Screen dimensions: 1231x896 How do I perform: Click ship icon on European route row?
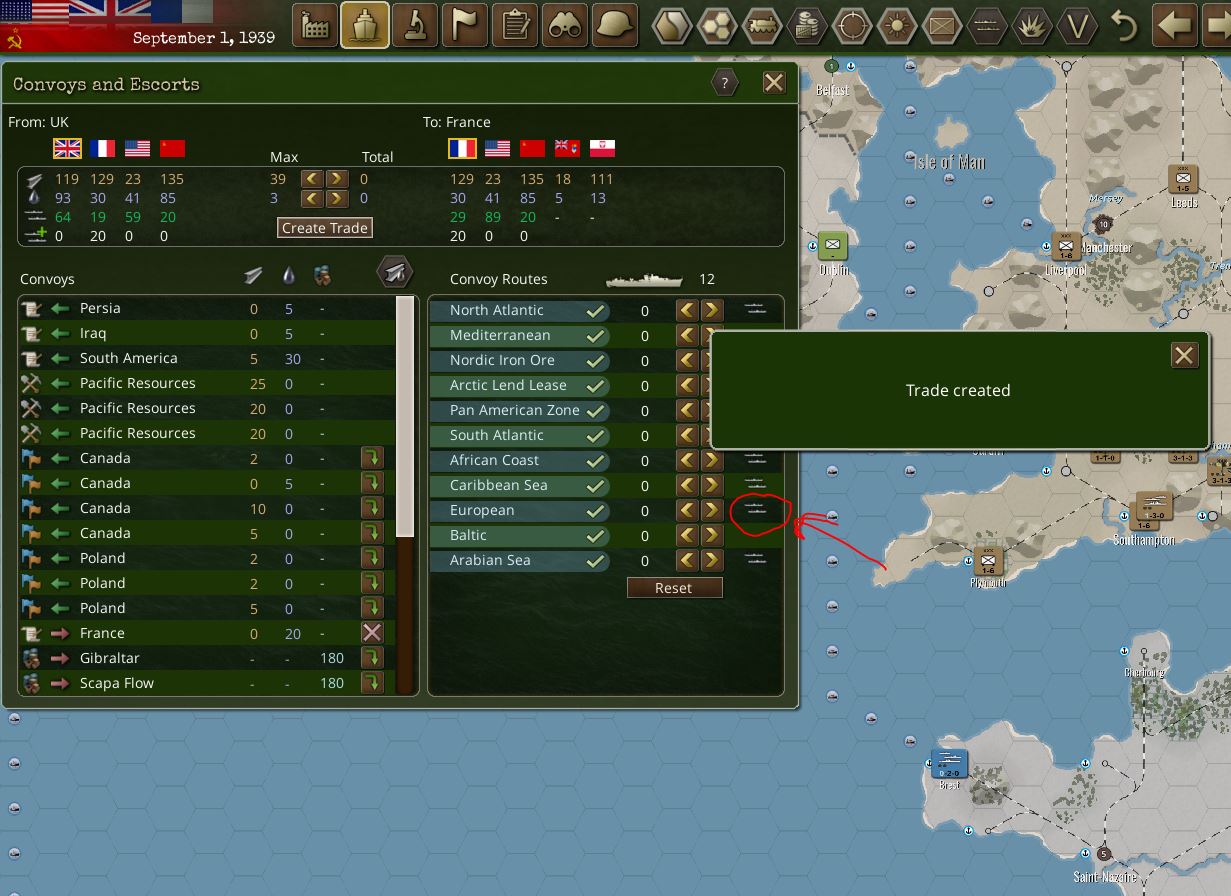[x=756, y=510]
